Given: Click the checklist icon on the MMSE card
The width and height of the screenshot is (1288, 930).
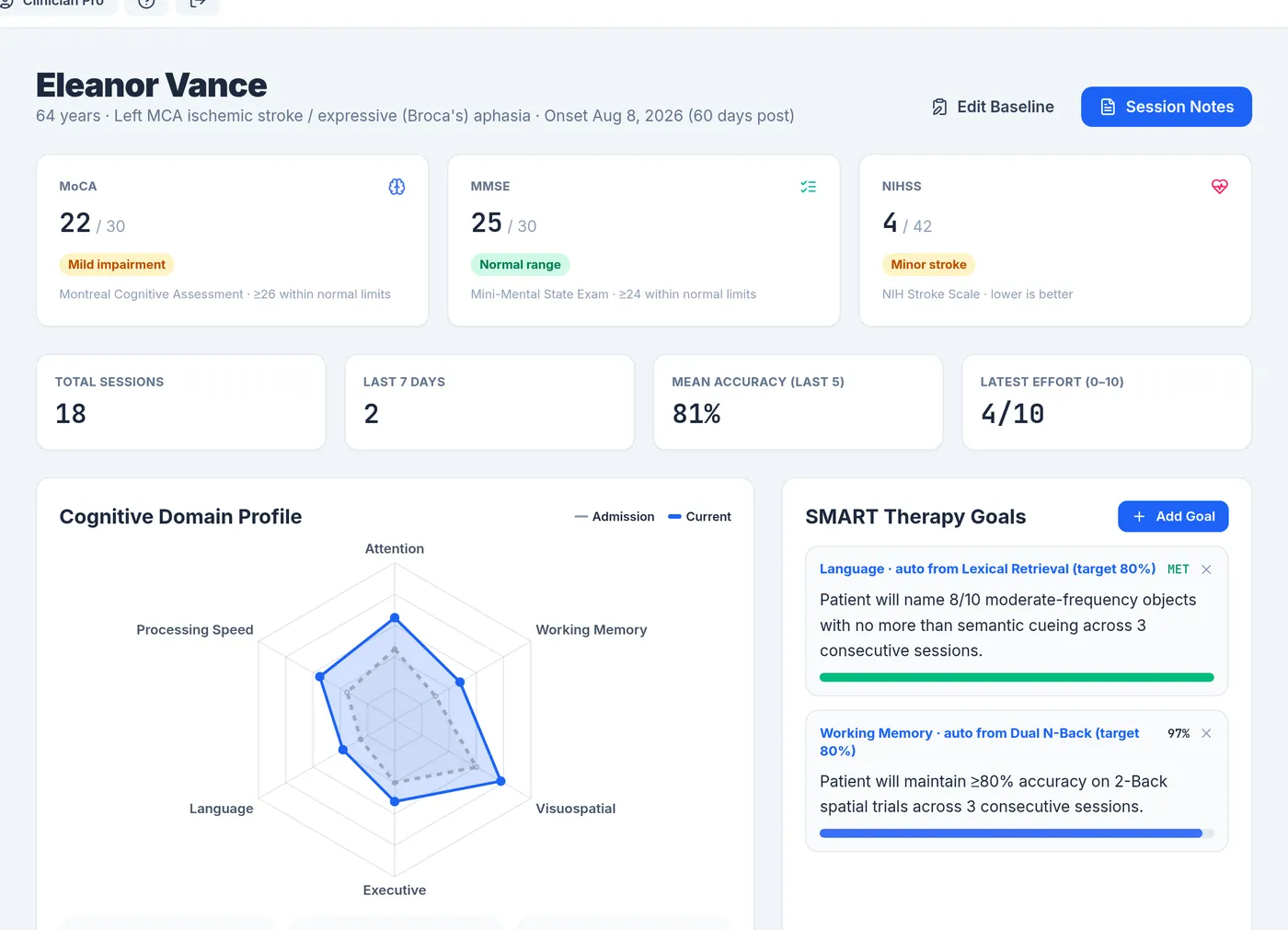Looking at the screenshot, I should pos(808,187).
